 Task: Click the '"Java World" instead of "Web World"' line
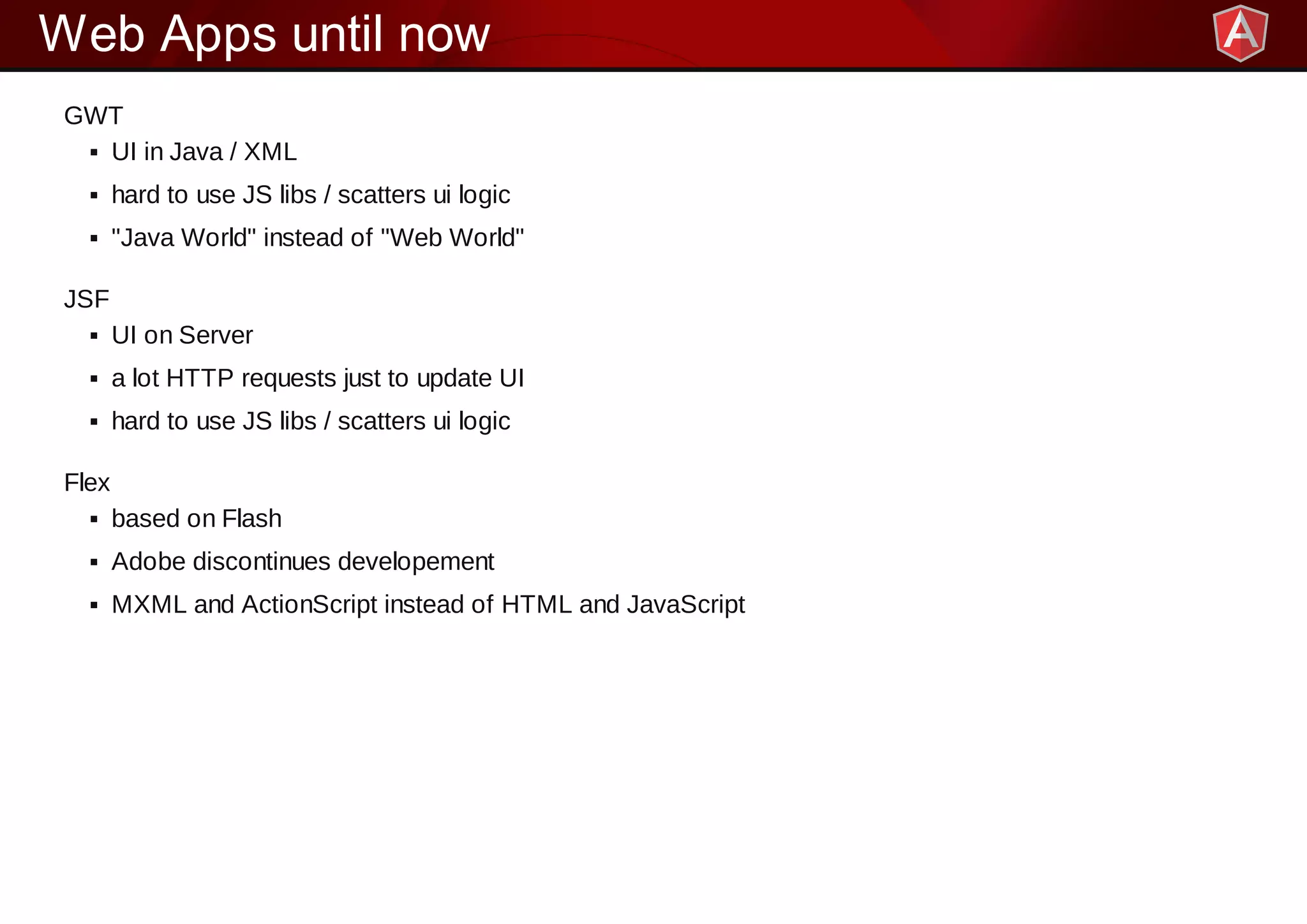318,237
